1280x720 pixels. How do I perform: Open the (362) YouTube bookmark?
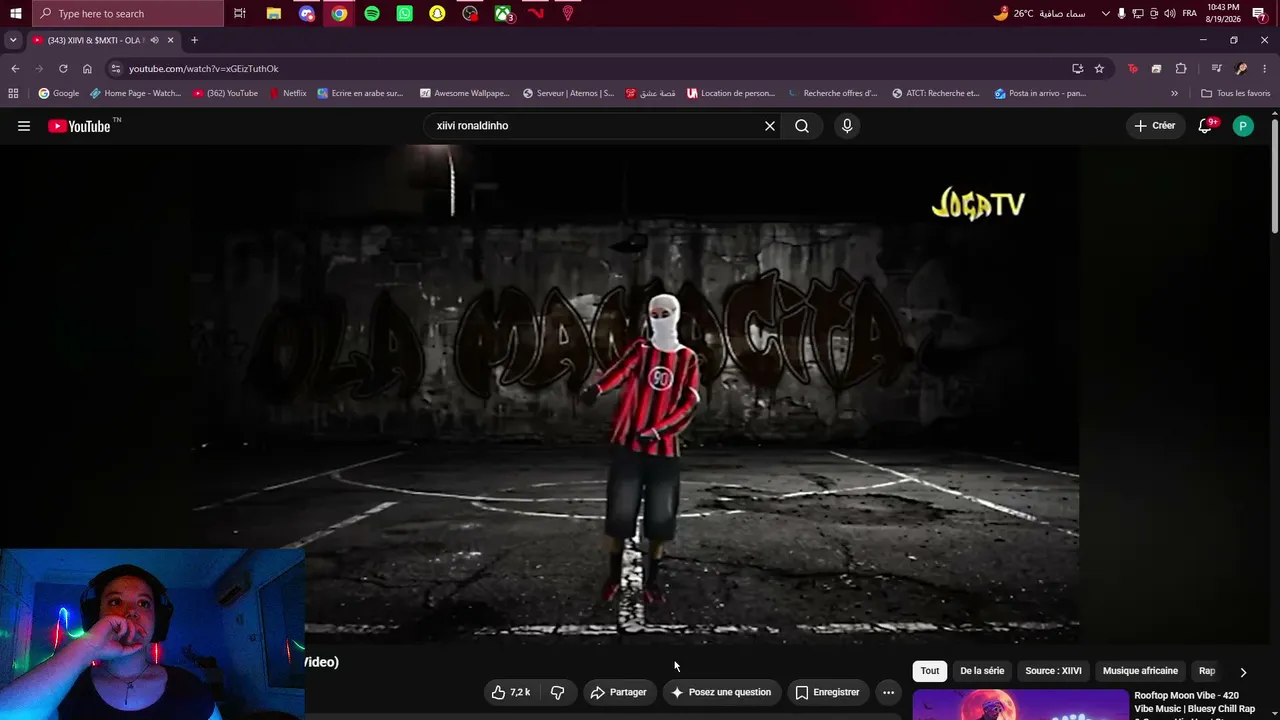(x=226, y=93)
